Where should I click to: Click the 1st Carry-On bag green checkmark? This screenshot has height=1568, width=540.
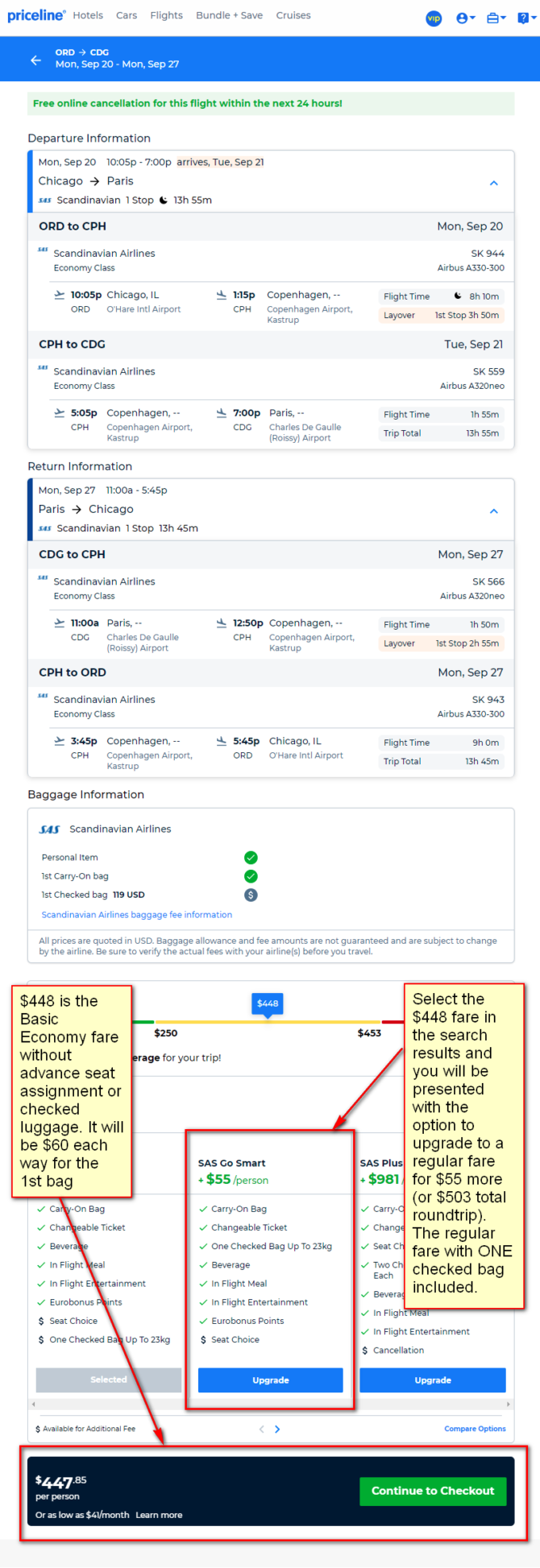pyautogui.click(x=251, y=876)
